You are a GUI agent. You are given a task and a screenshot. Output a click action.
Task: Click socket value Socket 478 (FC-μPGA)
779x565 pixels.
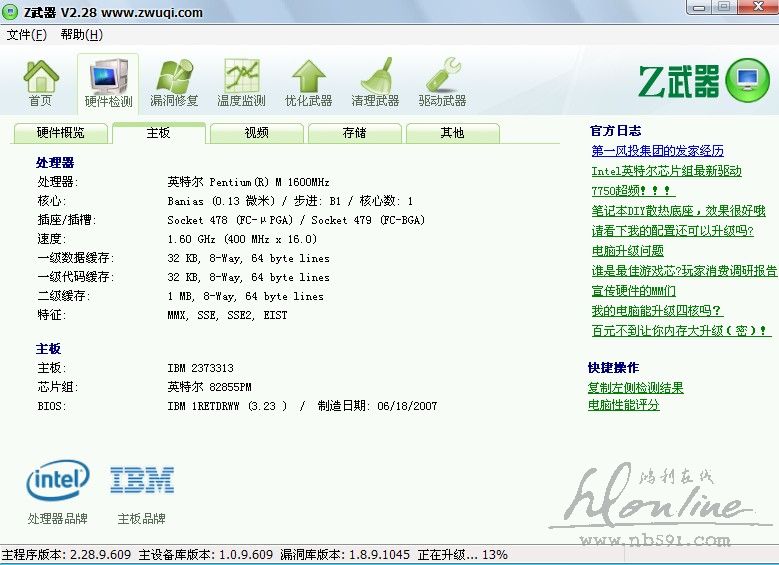click(x=231, y=220)
